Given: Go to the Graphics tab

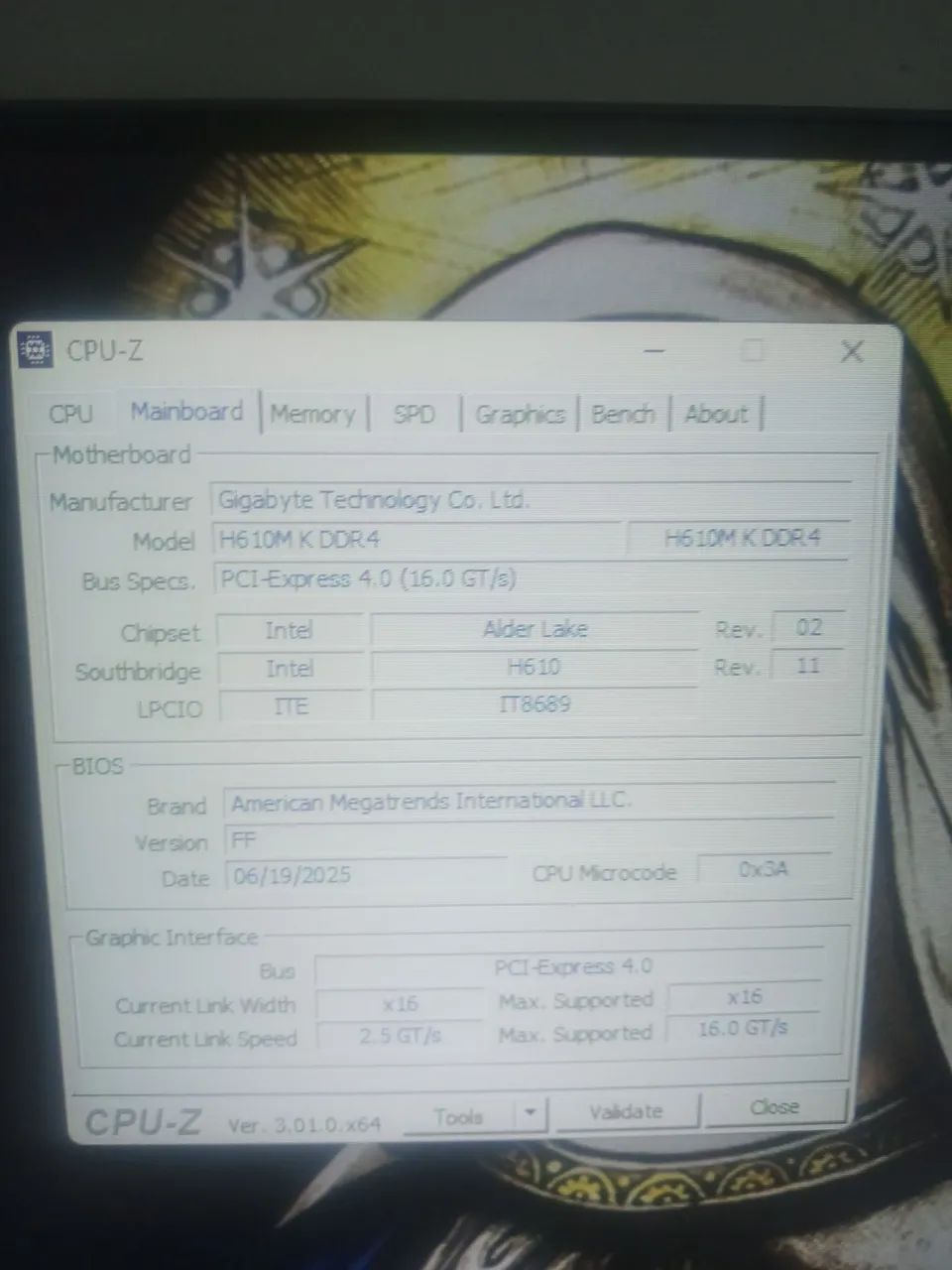Looking at the screenshot, I should tap(520, 414).
